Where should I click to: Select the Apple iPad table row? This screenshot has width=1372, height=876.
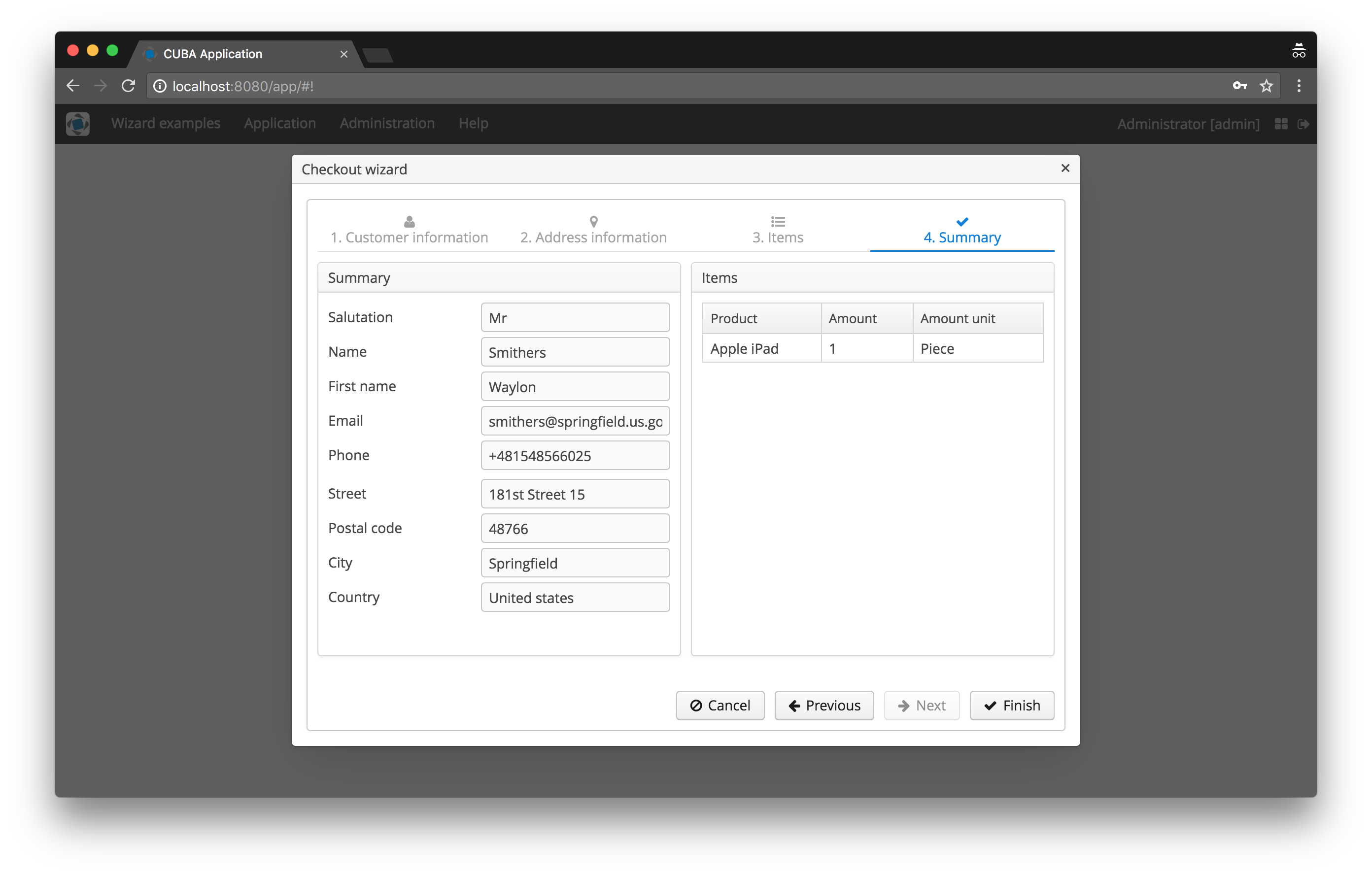pyautogui.click(x=872, y=349)
